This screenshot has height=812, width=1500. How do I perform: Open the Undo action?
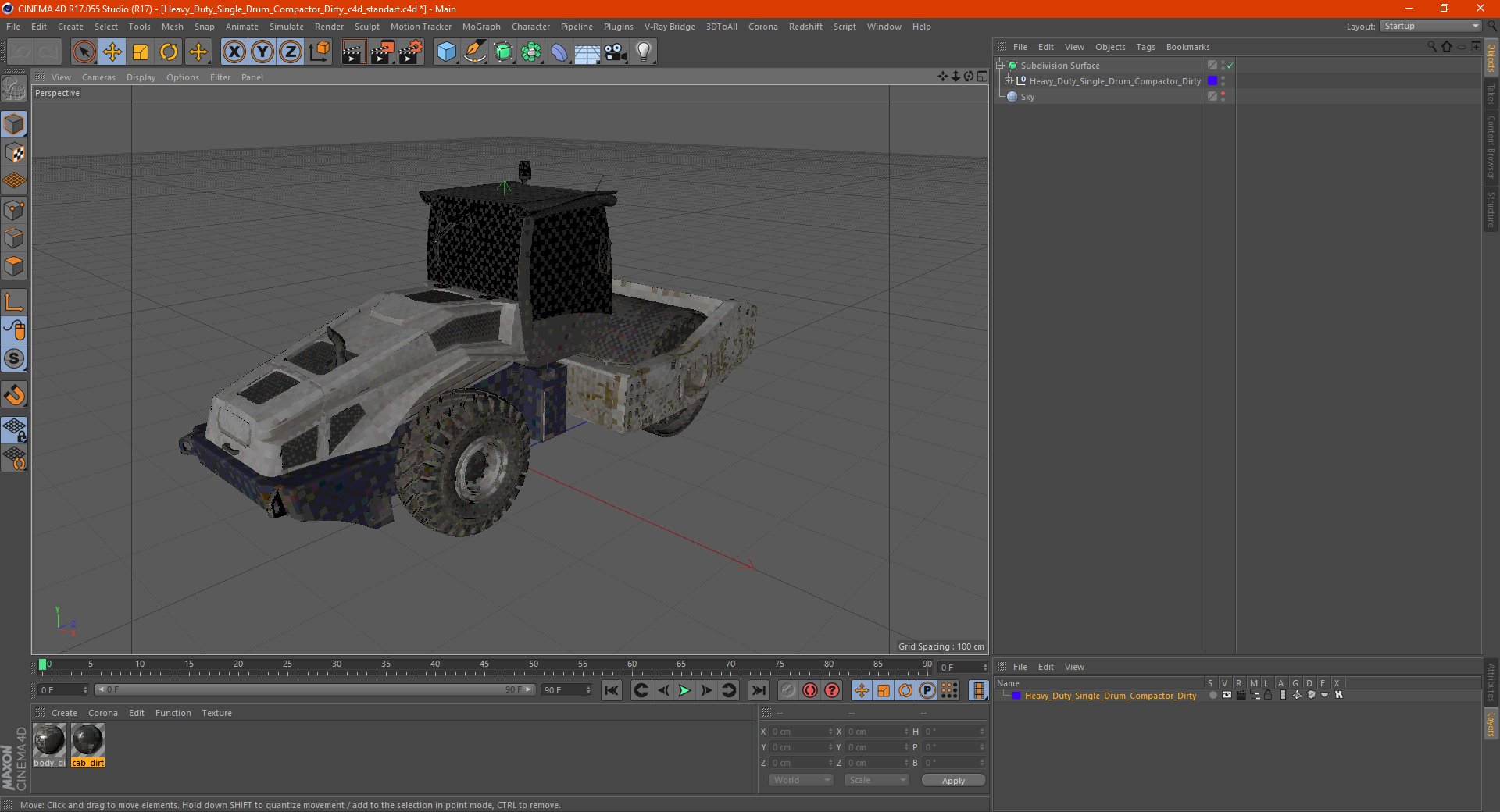pos(20,52)
